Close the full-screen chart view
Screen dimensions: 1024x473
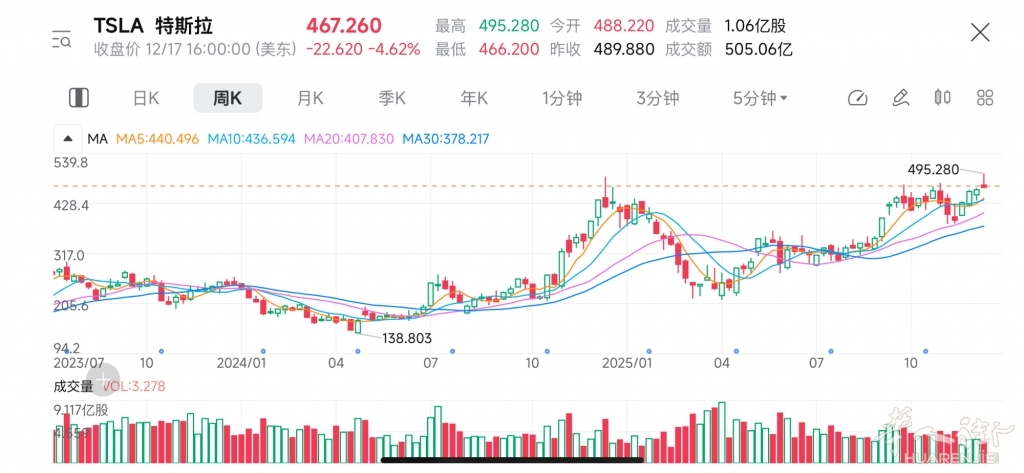click(x=980, y=33)
